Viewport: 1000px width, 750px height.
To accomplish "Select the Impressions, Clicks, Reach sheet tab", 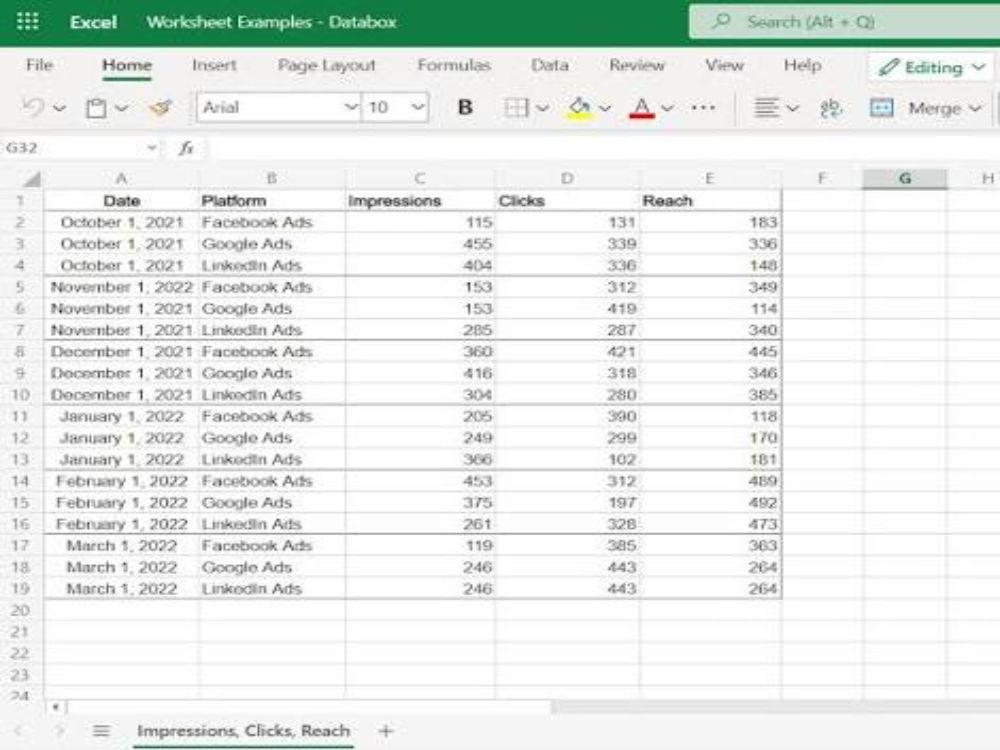I will pos(244,731).
